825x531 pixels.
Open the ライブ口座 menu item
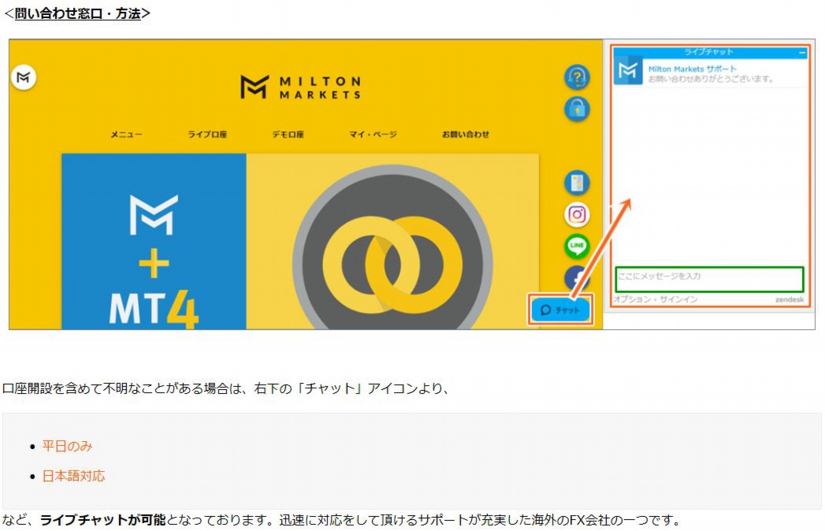coord(207,134)
